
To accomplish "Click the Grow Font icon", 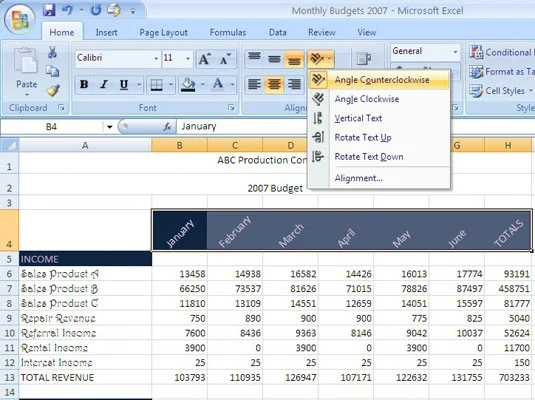I will coord(205,59).
